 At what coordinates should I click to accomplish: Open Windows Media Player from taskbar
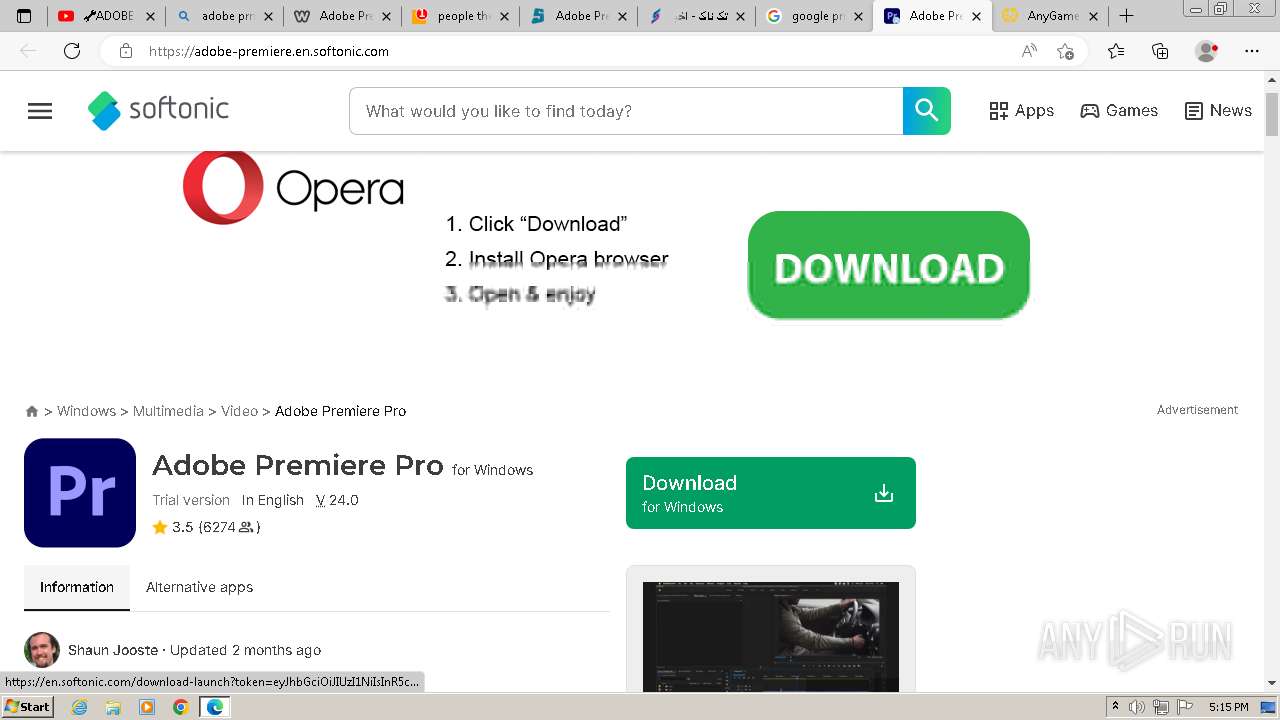(147, 707)
